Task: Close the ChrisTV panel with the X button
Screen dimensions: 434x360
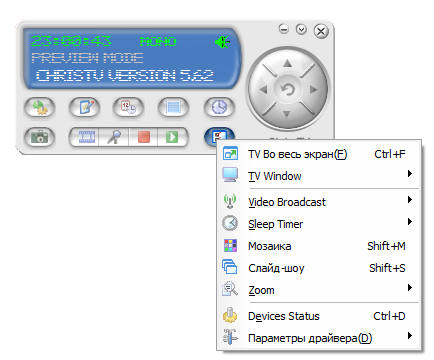Action: pyautogui.click(x=321, y=32)
